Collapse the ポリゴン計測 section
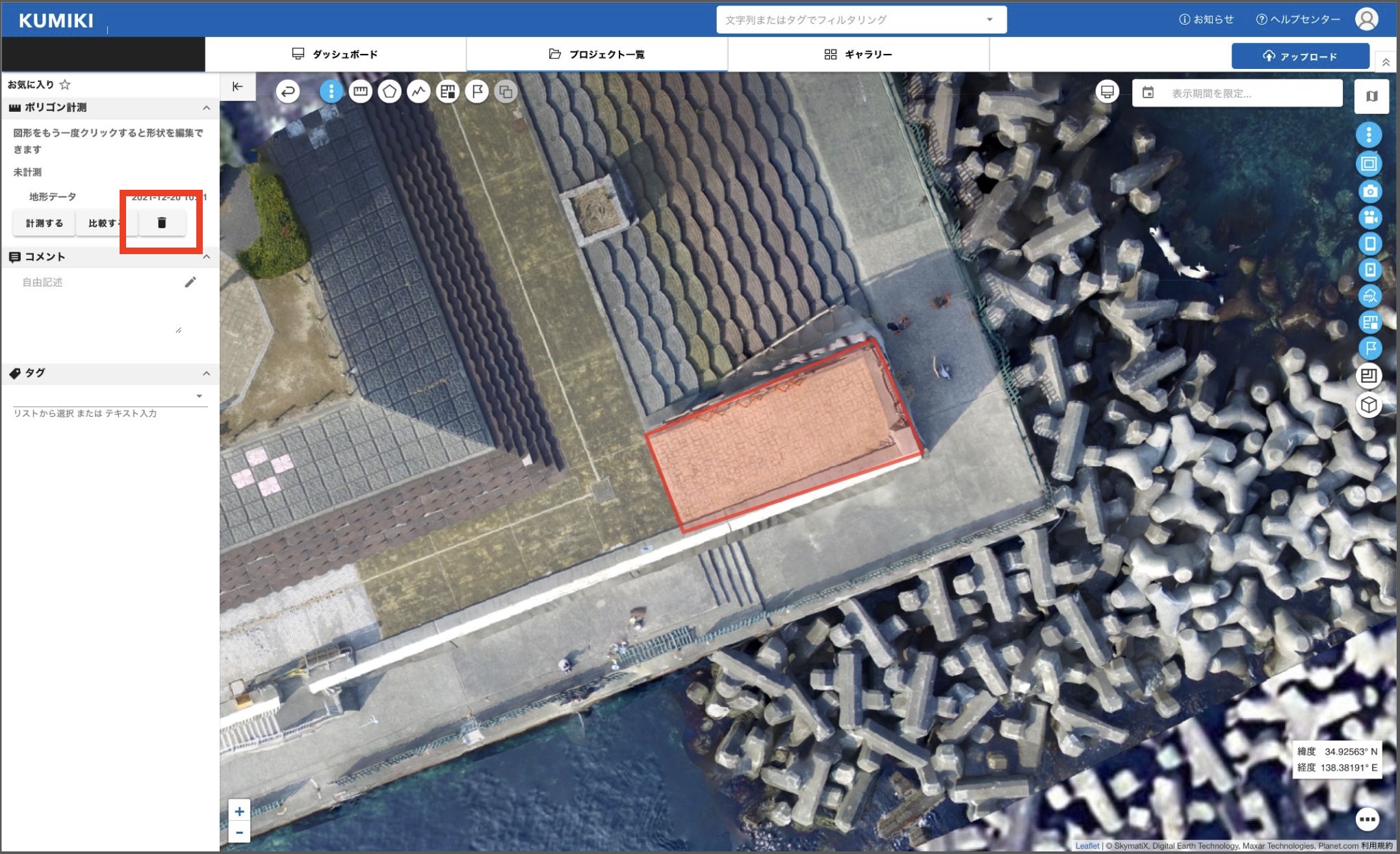 pyautogui.click(x=206, y=108)
